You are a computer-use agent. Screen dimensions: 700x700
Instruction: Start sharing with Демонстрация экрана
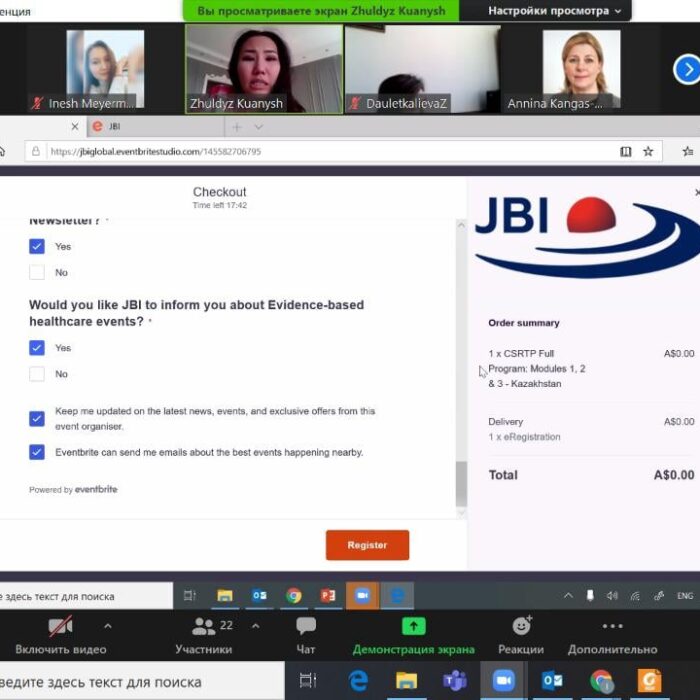tap(413, 628)
